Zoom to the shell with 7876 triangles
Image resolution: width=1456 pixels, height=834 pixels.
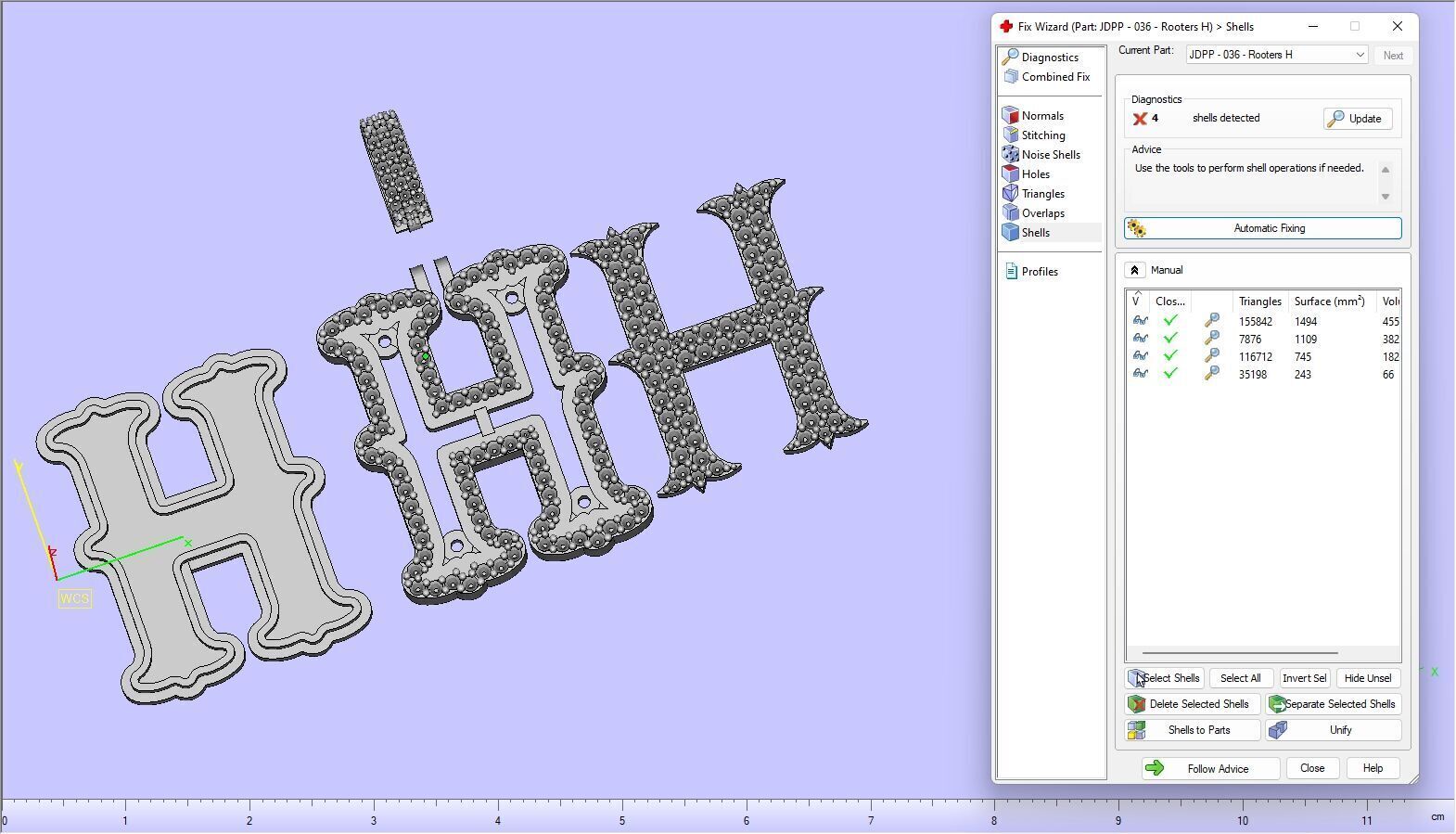1211,339
